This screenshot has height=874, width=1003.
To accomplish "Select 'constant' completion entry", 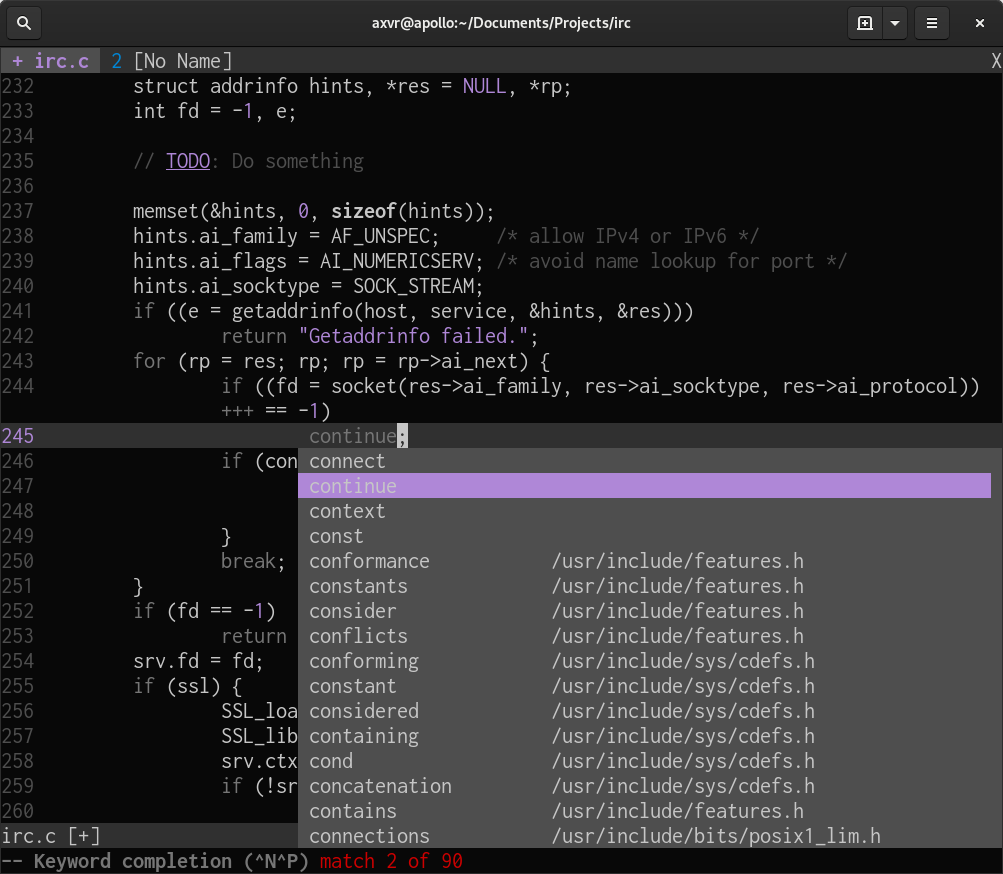I will tap(644, 685).
